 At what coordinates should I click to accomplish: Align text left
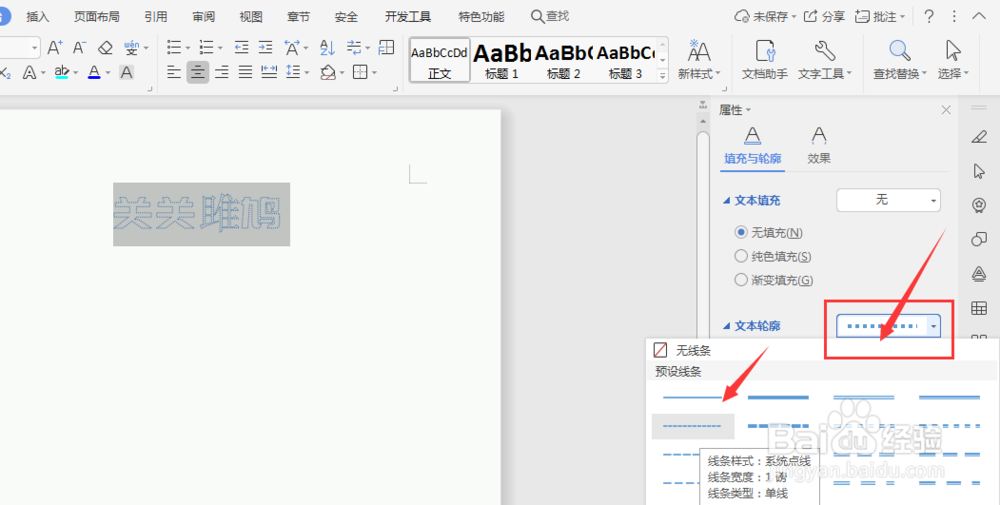coord(174,72)
